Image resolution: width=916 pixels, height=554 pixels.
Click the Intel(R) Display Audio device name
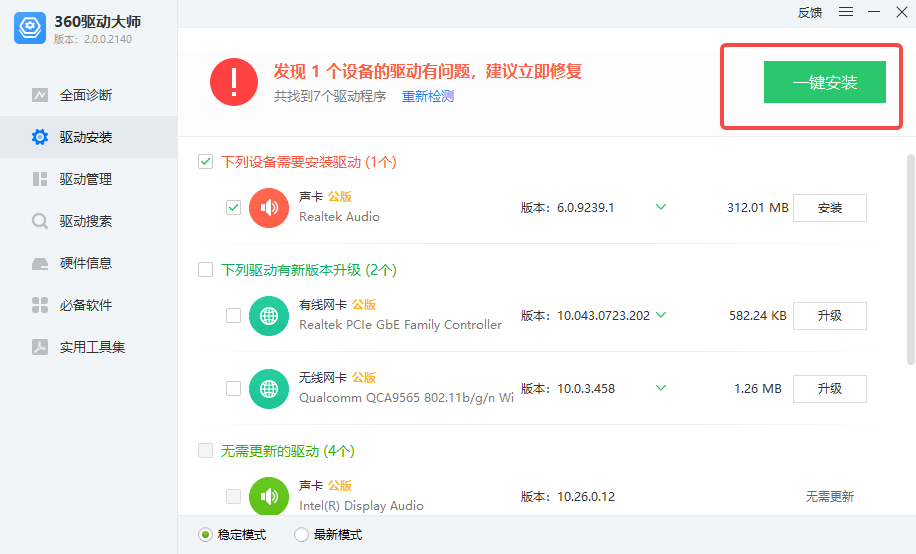362,506
